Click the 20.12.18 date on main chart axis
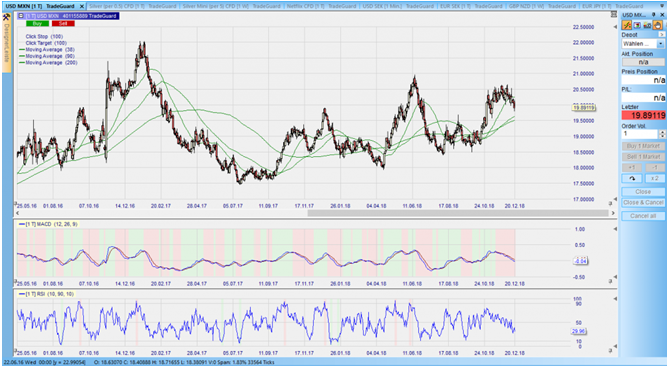 [x=514, y=206]
